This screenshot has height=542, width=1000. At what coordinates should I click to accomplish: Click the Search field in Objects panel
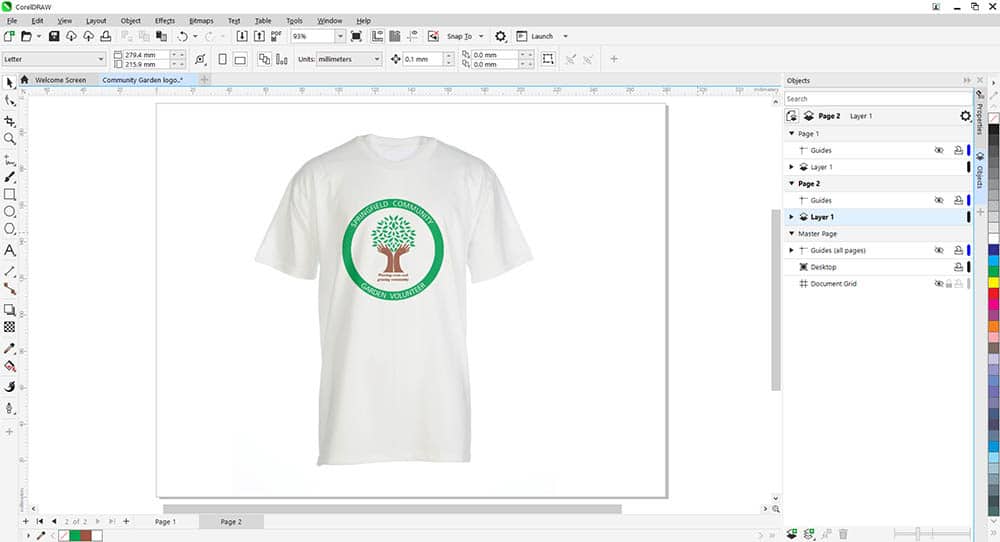875,99
